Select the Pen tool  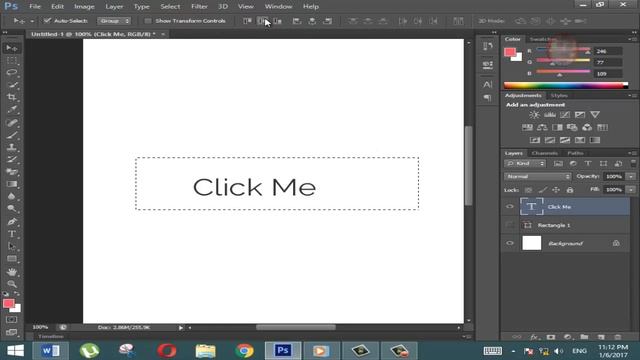click(11, 222)
